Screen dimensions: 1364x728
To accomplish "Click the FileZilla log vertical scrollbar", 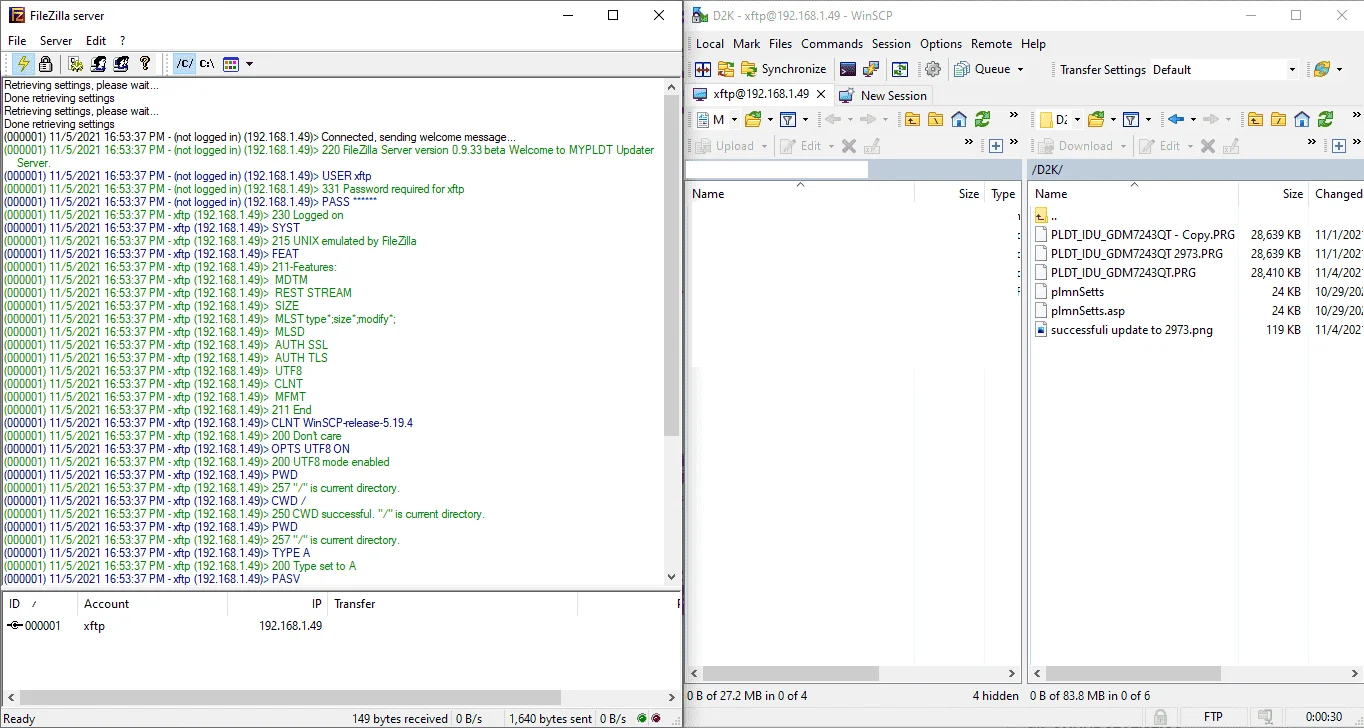I will pyautogui.click(x=672, y=266).
